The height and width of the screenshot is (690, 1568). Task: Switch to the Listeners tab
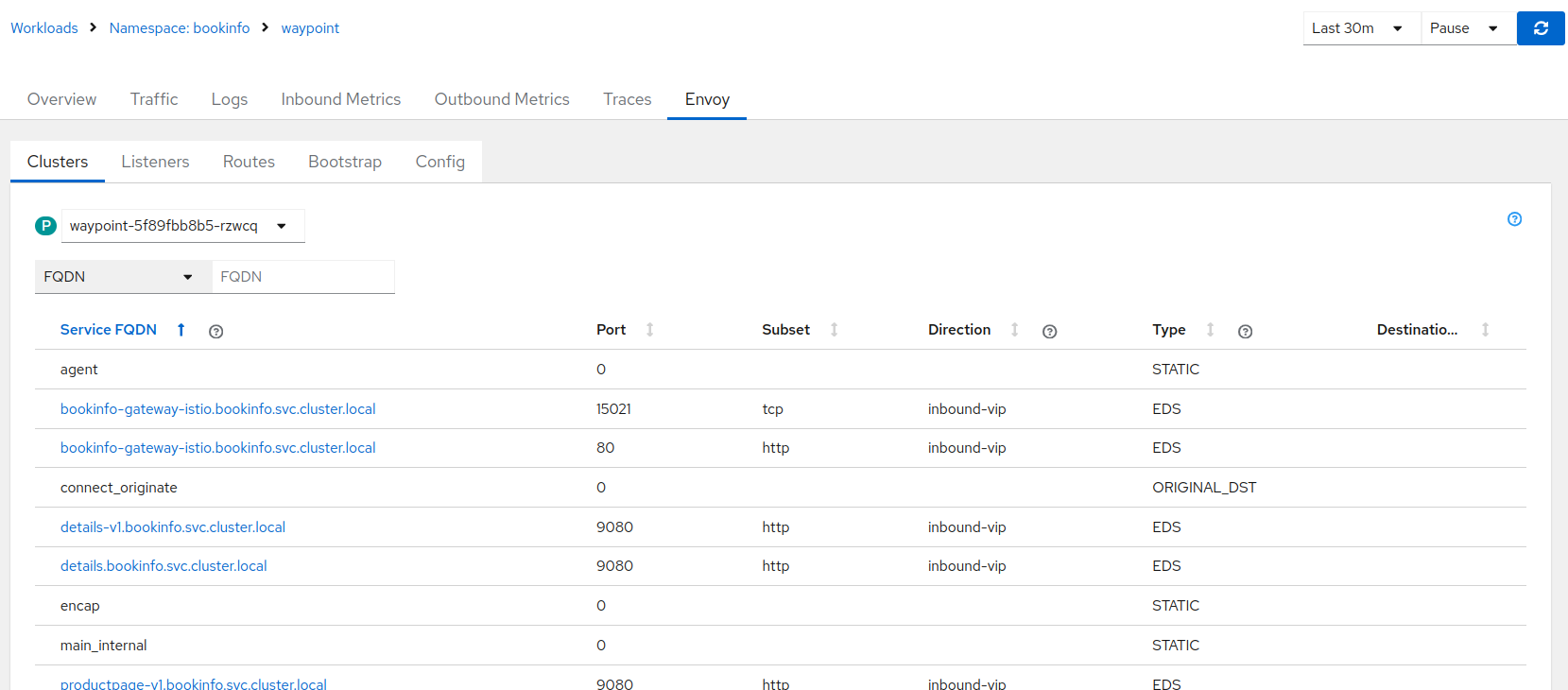click(x=155, y=162)
